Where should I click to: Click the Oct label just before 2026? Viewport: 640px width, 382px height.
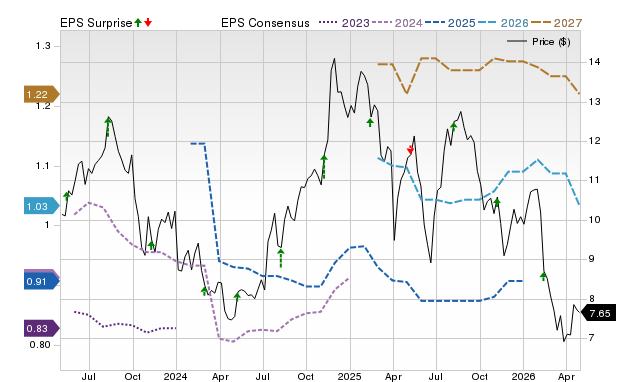(479, 376)
